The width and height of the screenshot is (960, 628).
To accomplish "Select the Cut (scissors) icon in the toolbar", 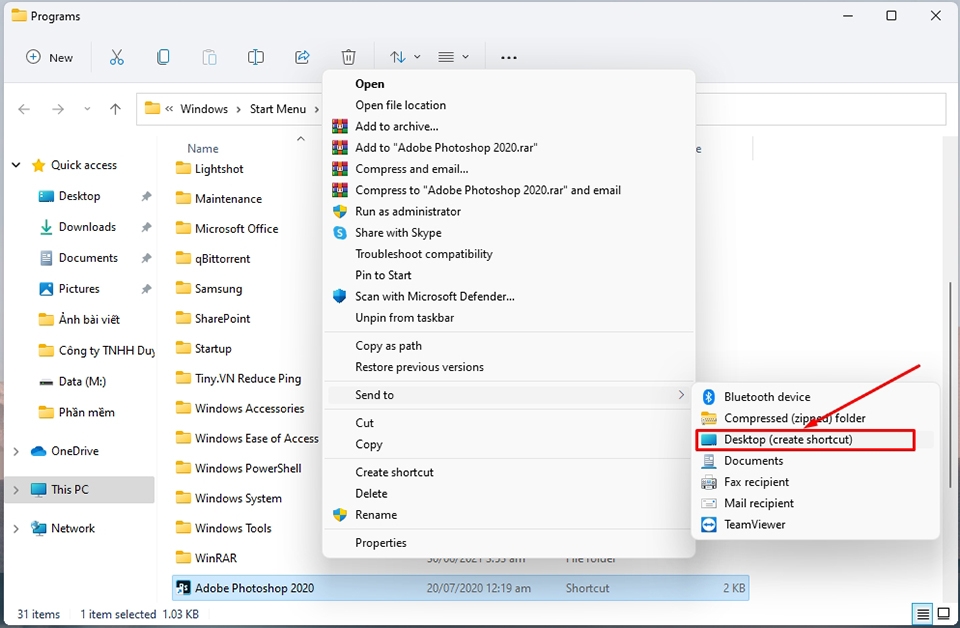I will (117, 57).
